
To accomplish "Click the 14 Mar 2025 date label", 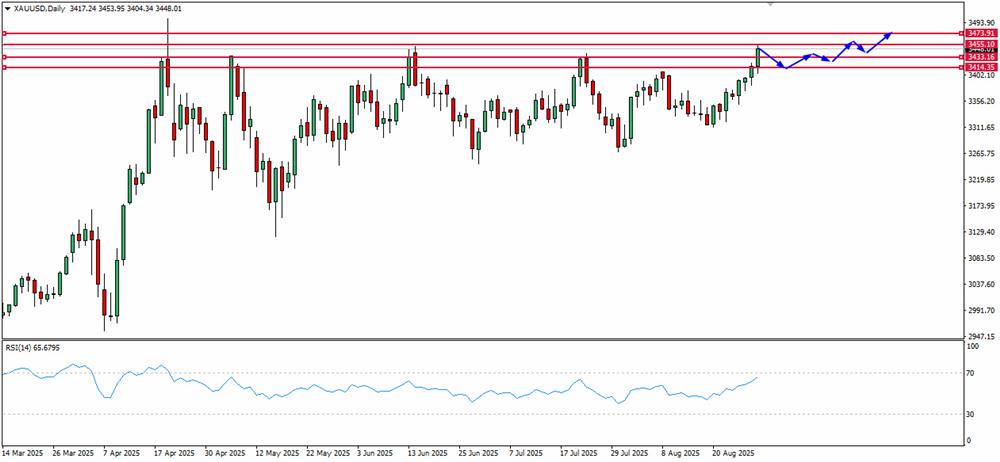I will click(23, 452).
